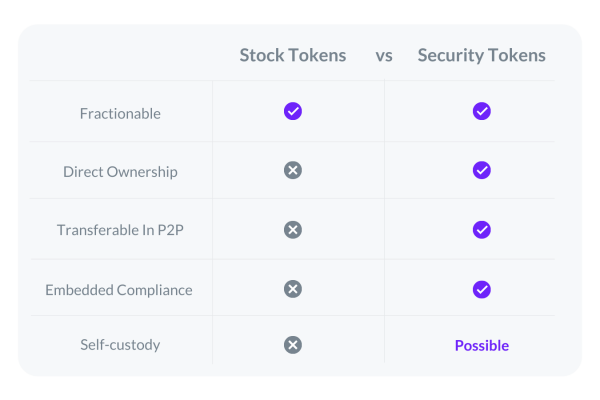Screen dimensions: 600x400
Task: Click the Security Tokens Fractionable checkmark
Action: (x=482, y=111)
